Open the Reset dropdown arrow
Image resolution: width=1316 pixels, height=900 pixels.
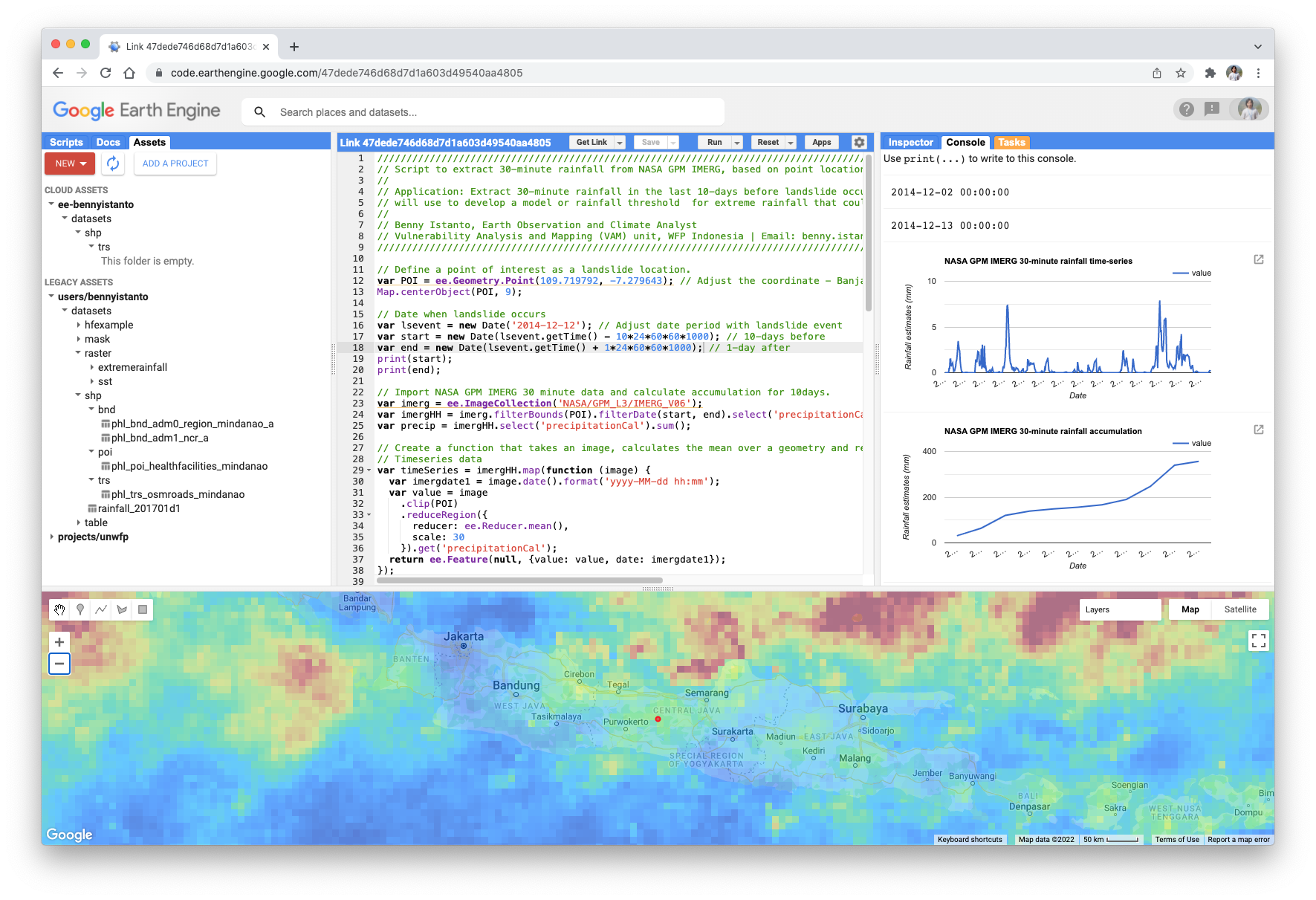[x=791, y=143]
